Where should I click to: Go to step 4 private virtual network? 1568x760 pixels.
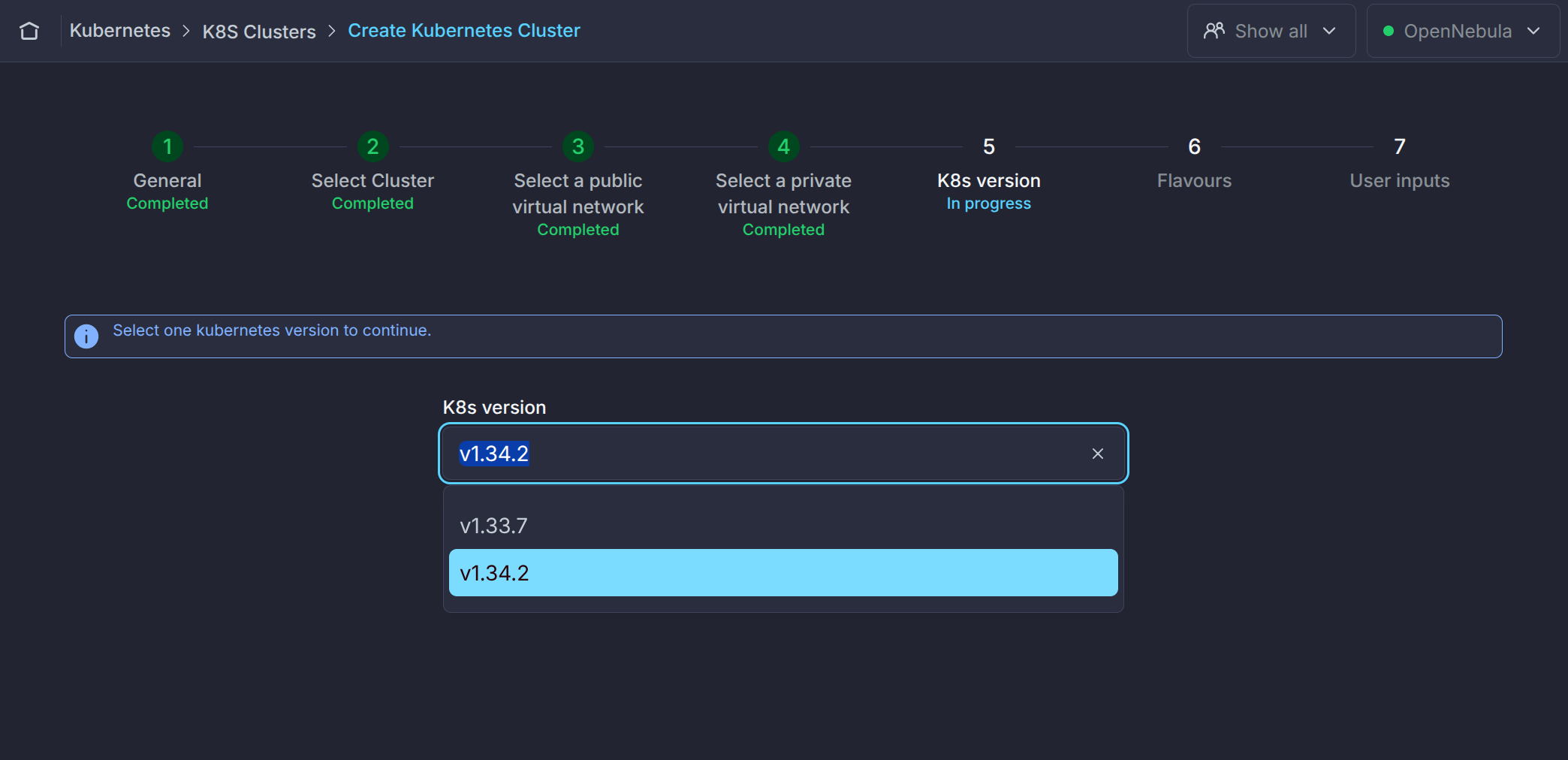coord(783,146)
